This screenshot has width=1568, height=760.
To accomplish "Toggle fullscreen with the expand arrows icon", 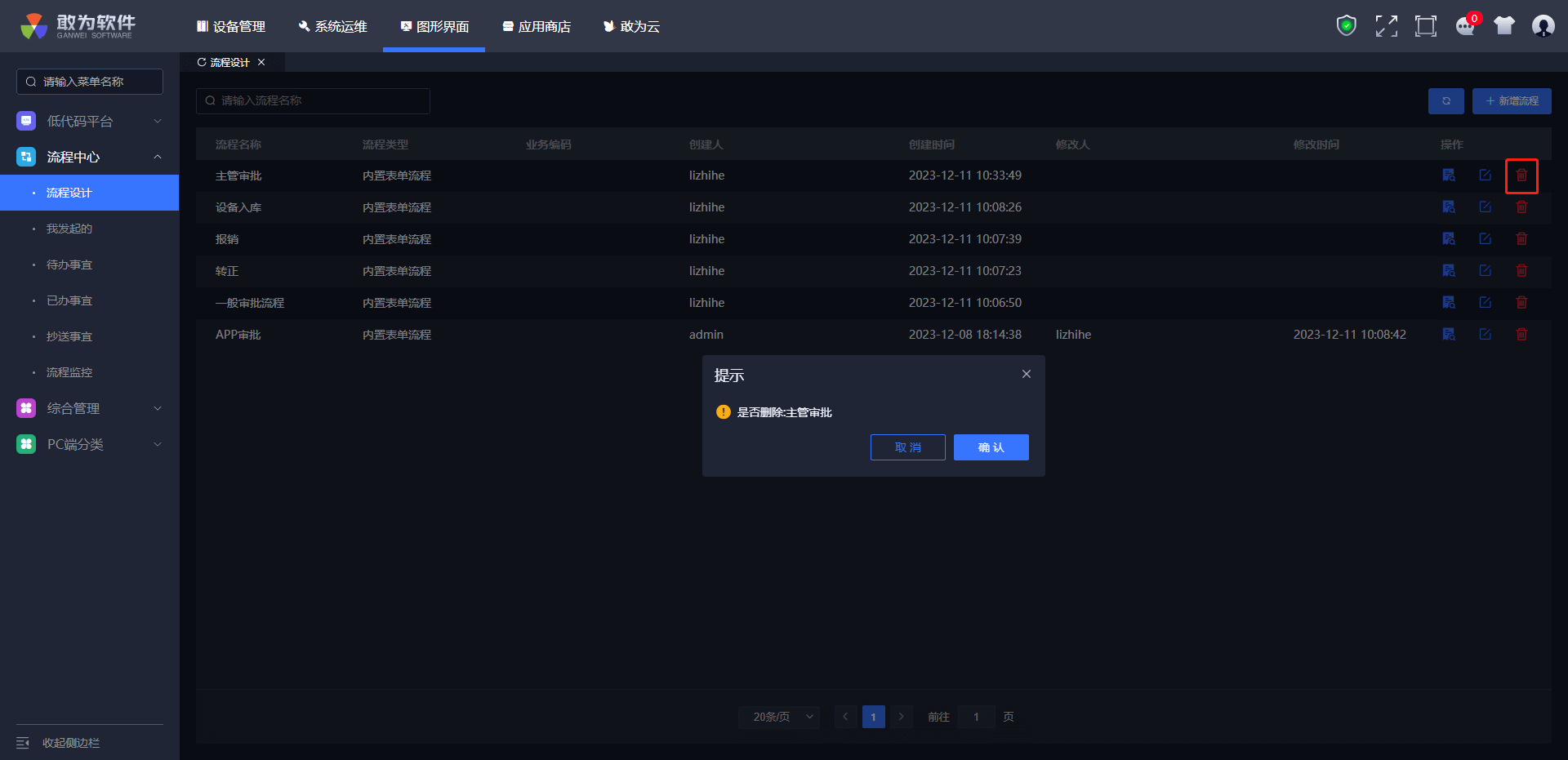I will [x=1386, y=26].
